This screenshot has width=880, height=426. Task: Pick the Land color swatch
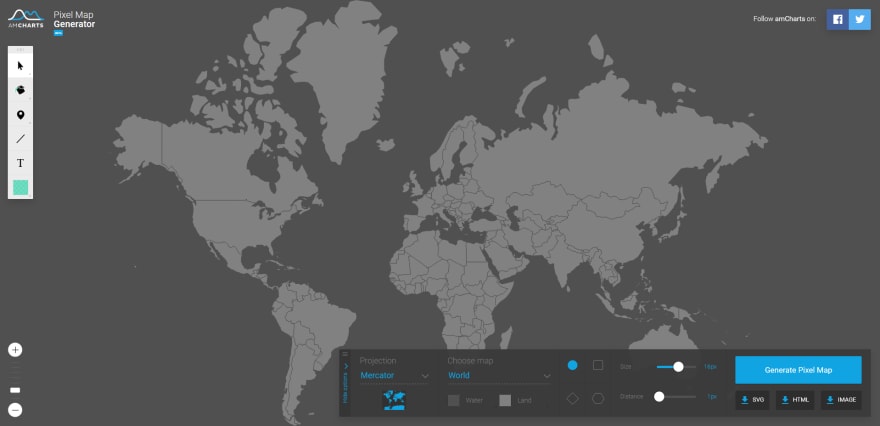[505, 400]
